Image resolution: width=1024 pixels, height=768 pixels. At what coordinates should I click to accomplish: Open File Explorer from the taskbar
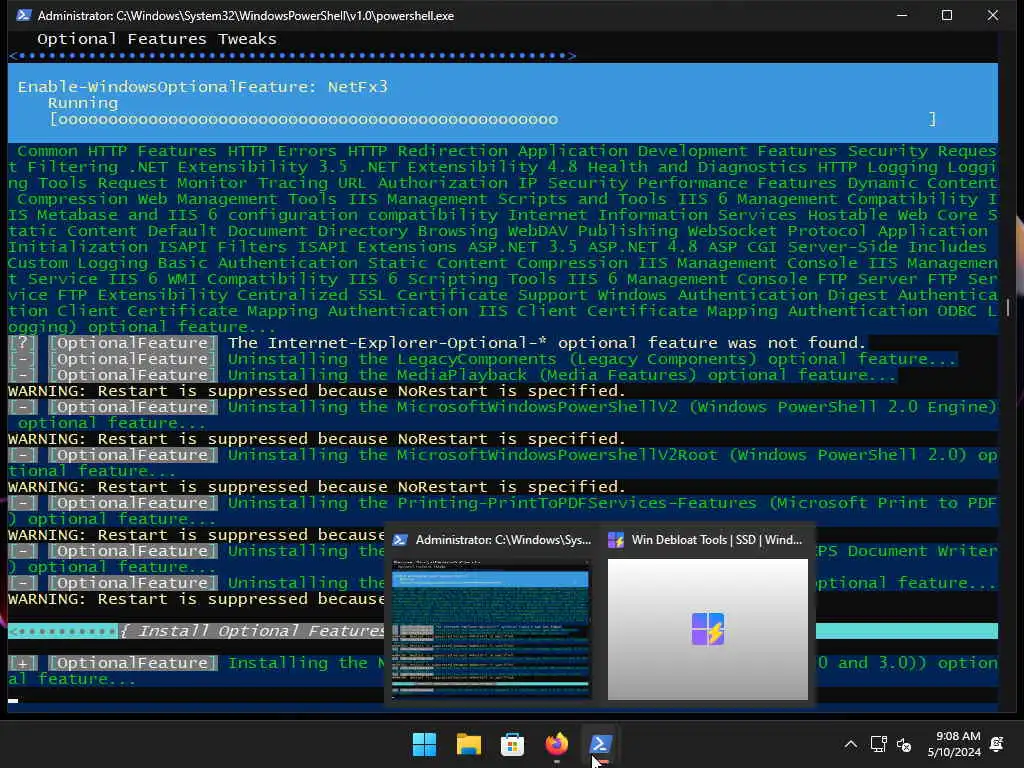(x=468, y=744)
